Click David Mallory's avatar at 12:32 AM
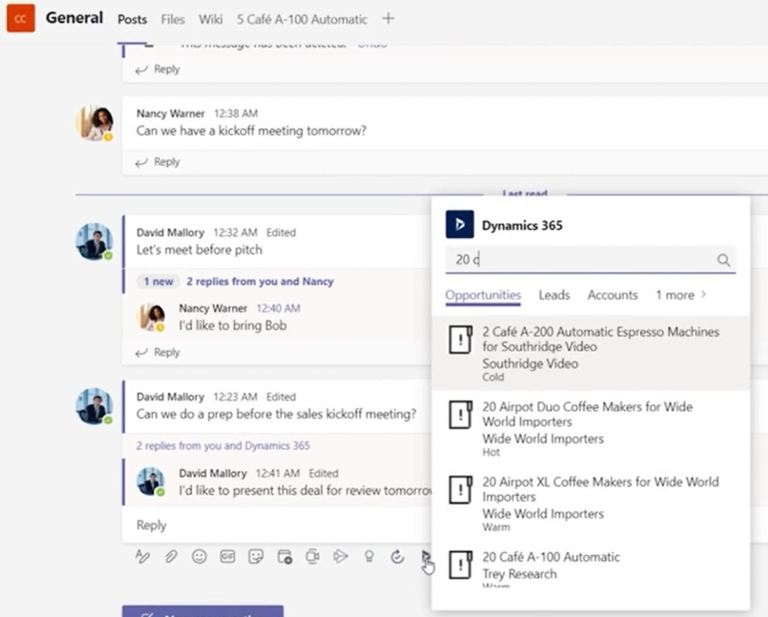768x617 pixels. [x=95, y=241]
